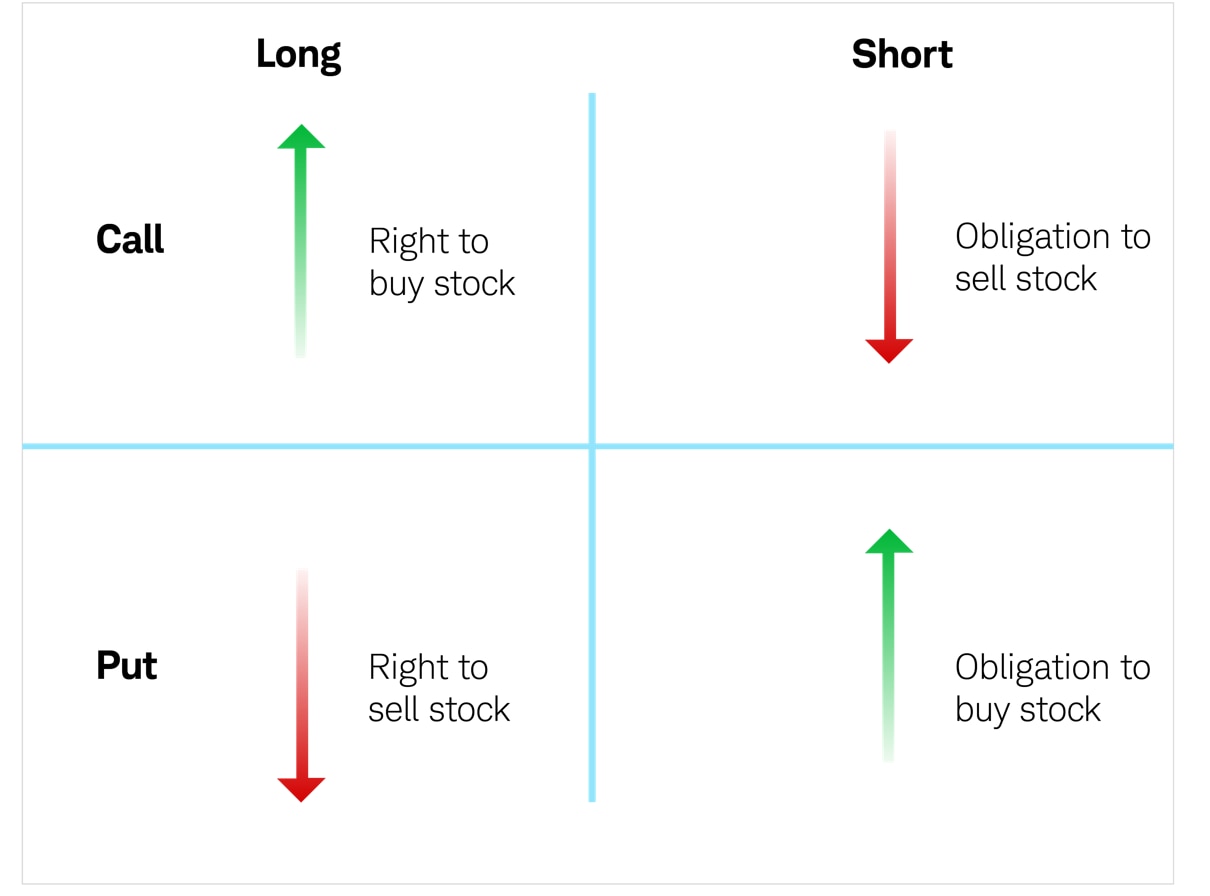Click the "Obligation to sell stock" text

pyautogui.click(x=1052, y=257)
